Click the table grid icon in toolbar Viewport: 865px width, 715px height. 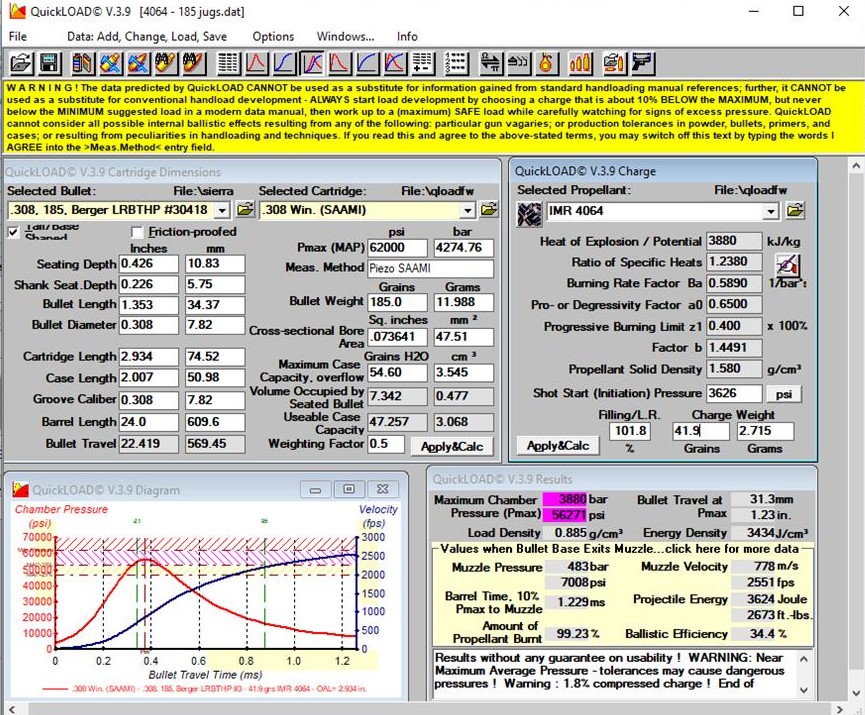pos(227,63)
